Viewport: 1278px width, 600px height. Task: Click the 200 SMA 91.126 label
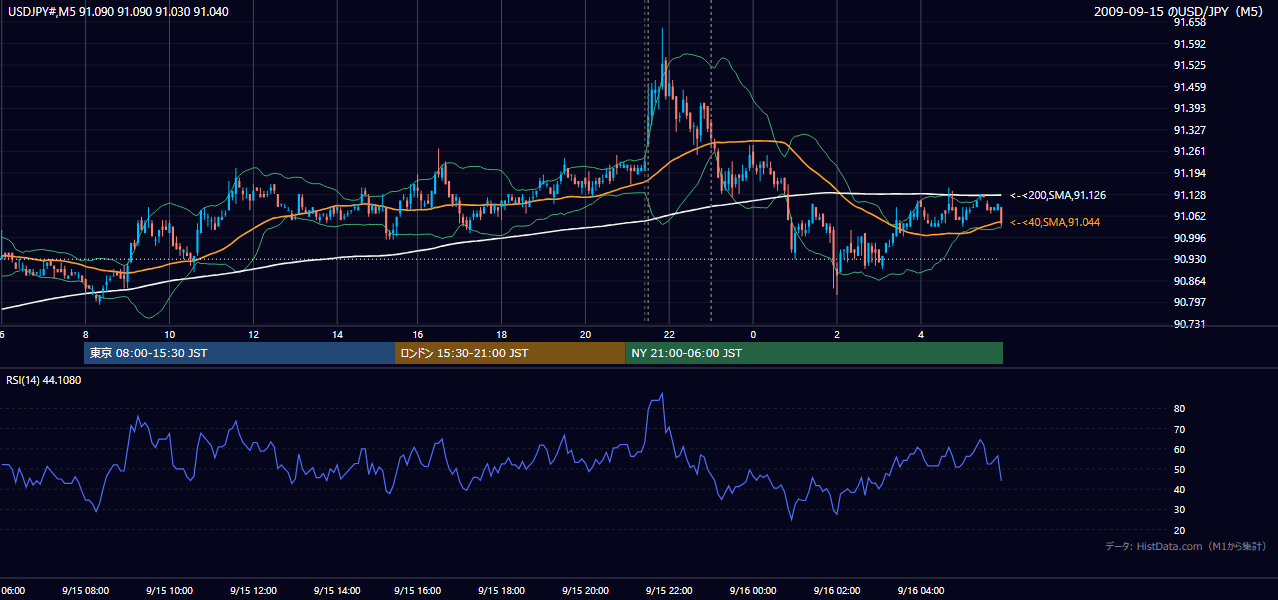[x=1058, y=195]
